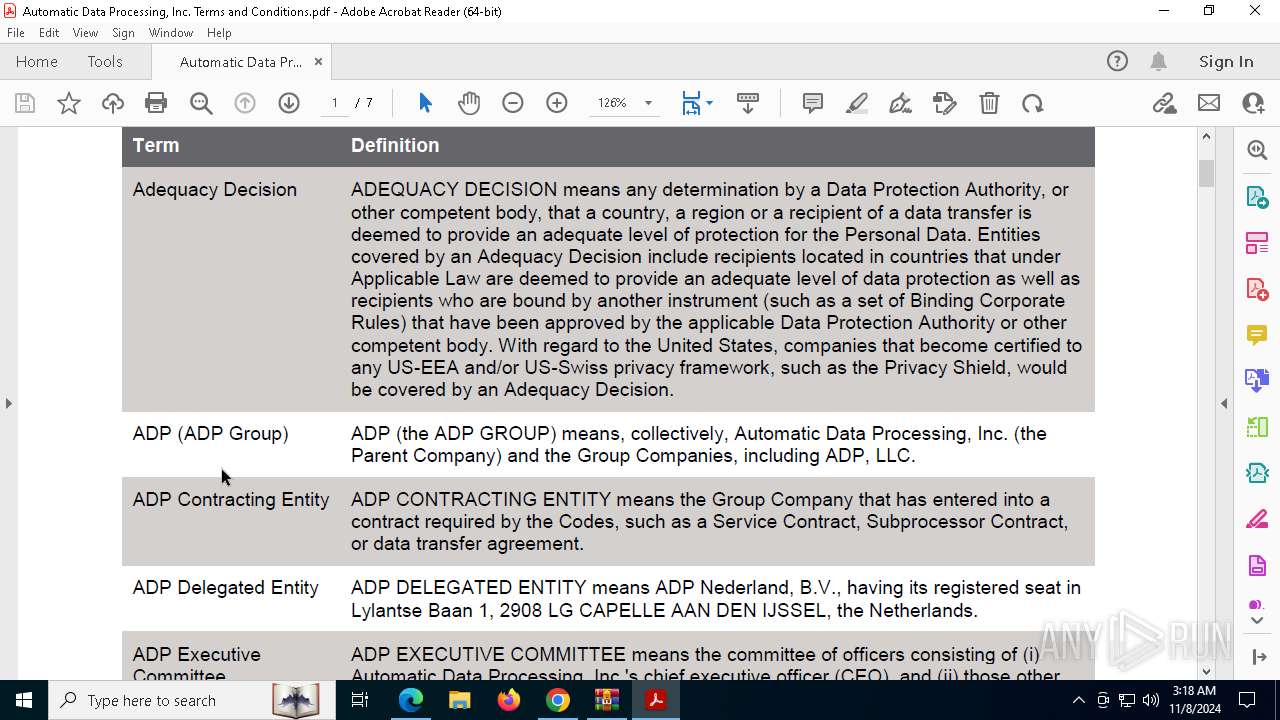Zoom in with plus button
Image resolution: width=1280 pixels, height=720 pixels.
557,103
